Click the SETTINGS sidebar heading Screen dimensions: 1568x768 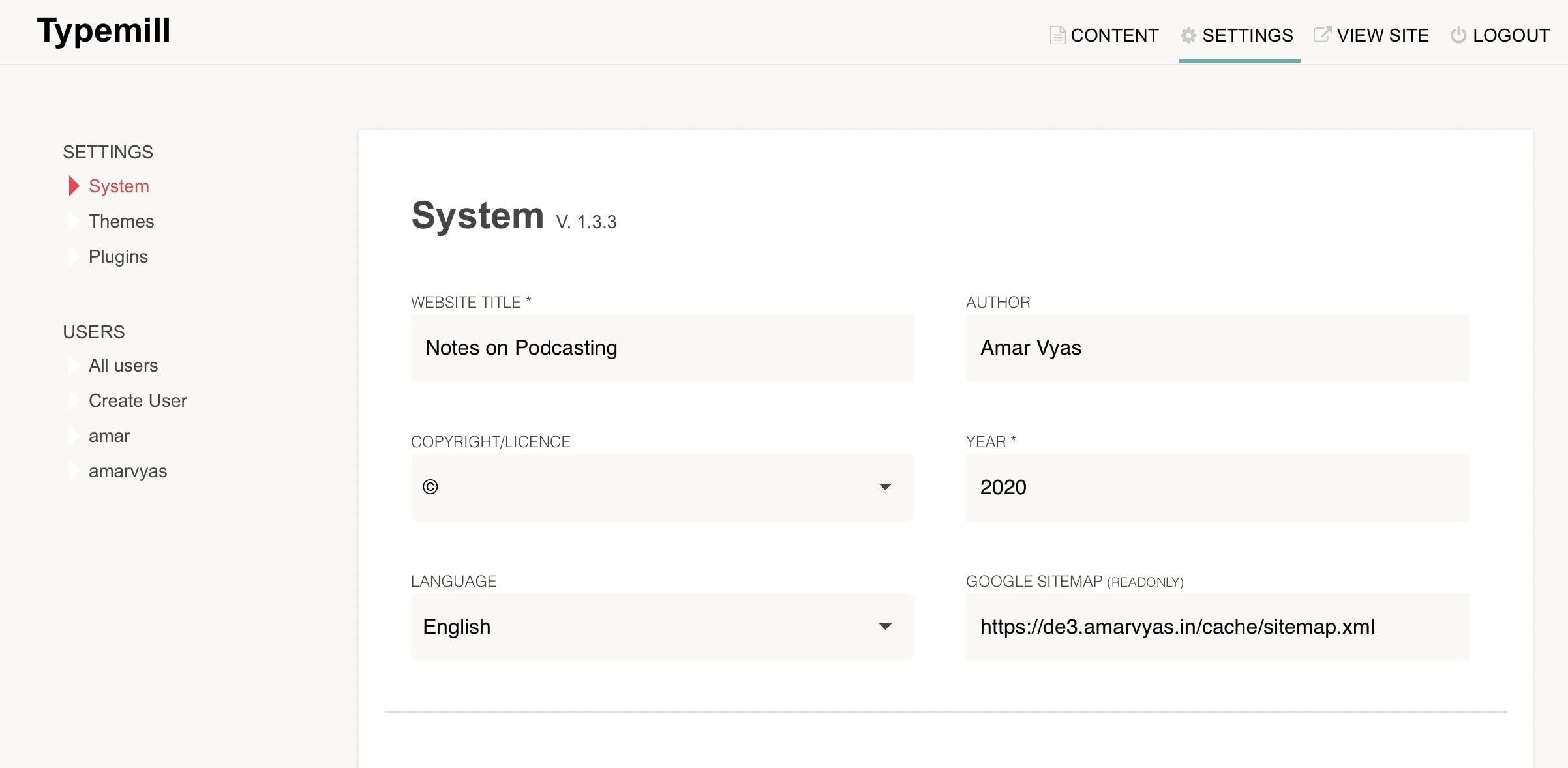point(108,153)
